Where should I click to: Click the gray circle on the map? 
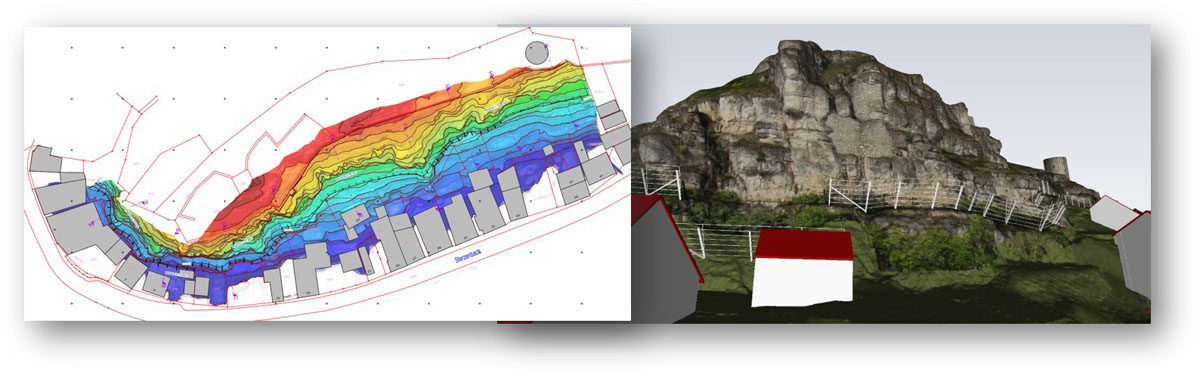pyautogui.click(x=536, y=52)
